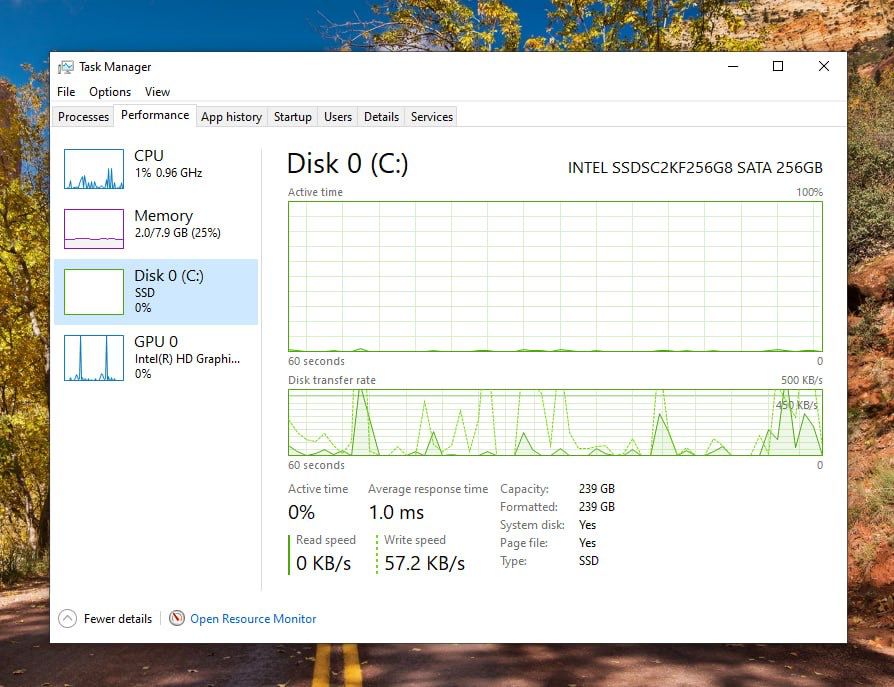The width and height of the screenshot is (894, 687).
Task: Collapse view with Fewer details arrow
Action: (x=67, y=619)
